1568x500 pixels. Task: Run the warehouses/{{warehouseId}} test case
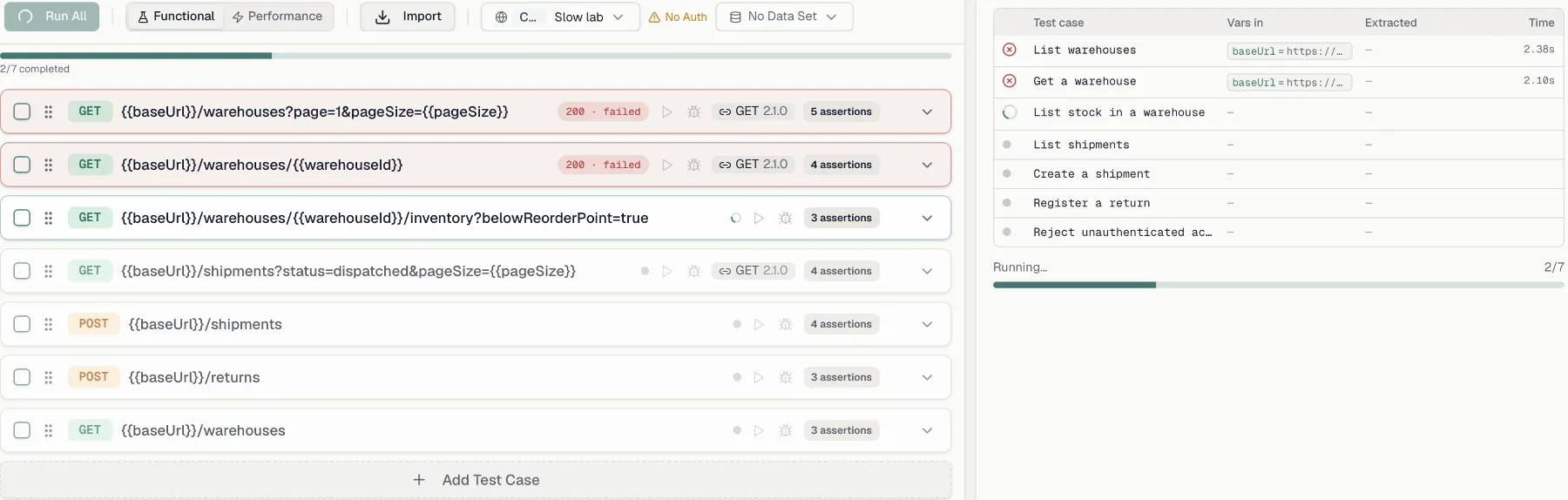pyautogui.click(x=667, y=165)
